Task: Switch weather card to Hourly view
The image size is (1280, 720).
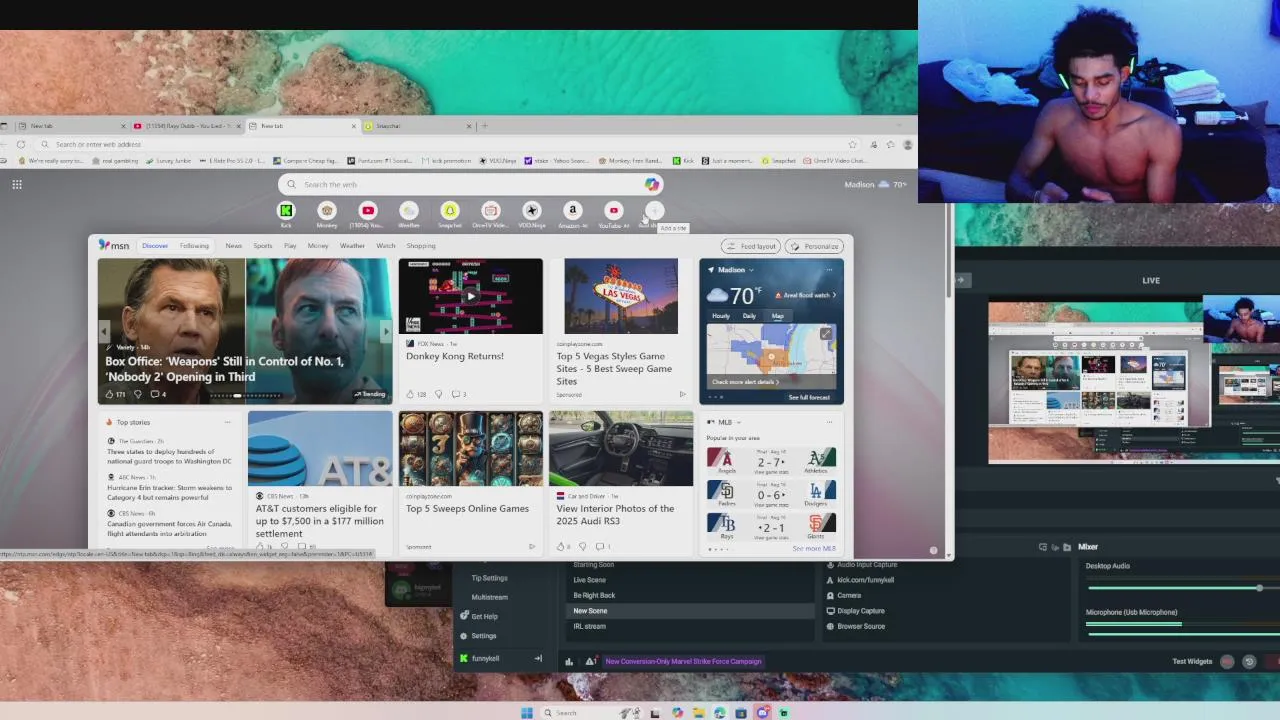Action: (x=721, y=316)
